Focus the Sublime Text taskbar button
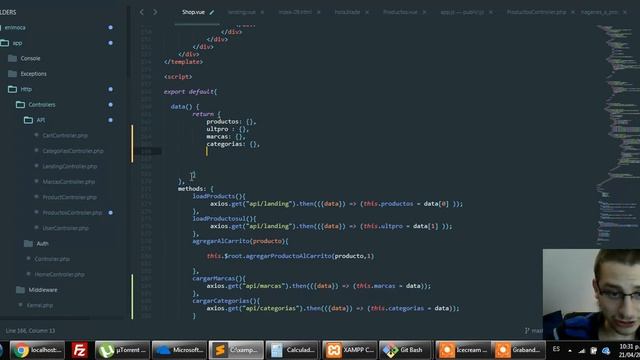 click(236, 350)
